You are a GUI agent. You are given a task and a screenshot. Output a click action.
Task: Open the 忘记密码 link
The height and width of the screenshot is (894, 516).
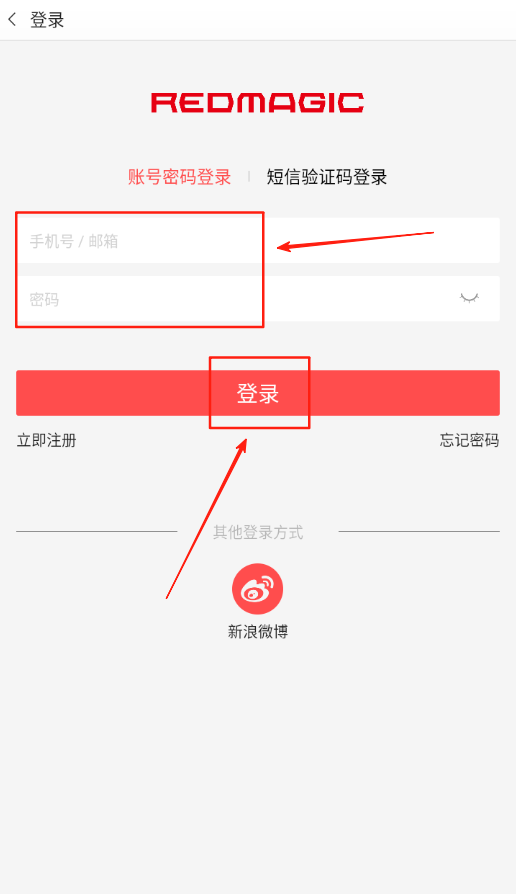pos(469,440)
